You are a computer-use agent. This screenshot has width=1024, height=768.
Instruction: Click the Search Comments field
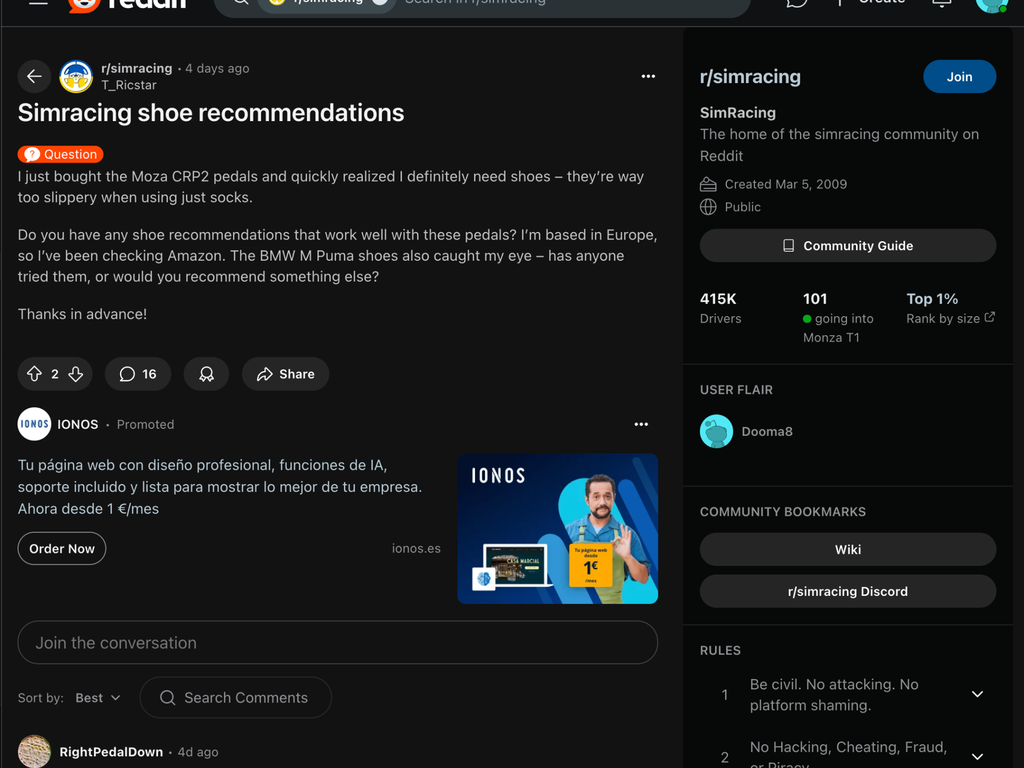pos(236,697)
